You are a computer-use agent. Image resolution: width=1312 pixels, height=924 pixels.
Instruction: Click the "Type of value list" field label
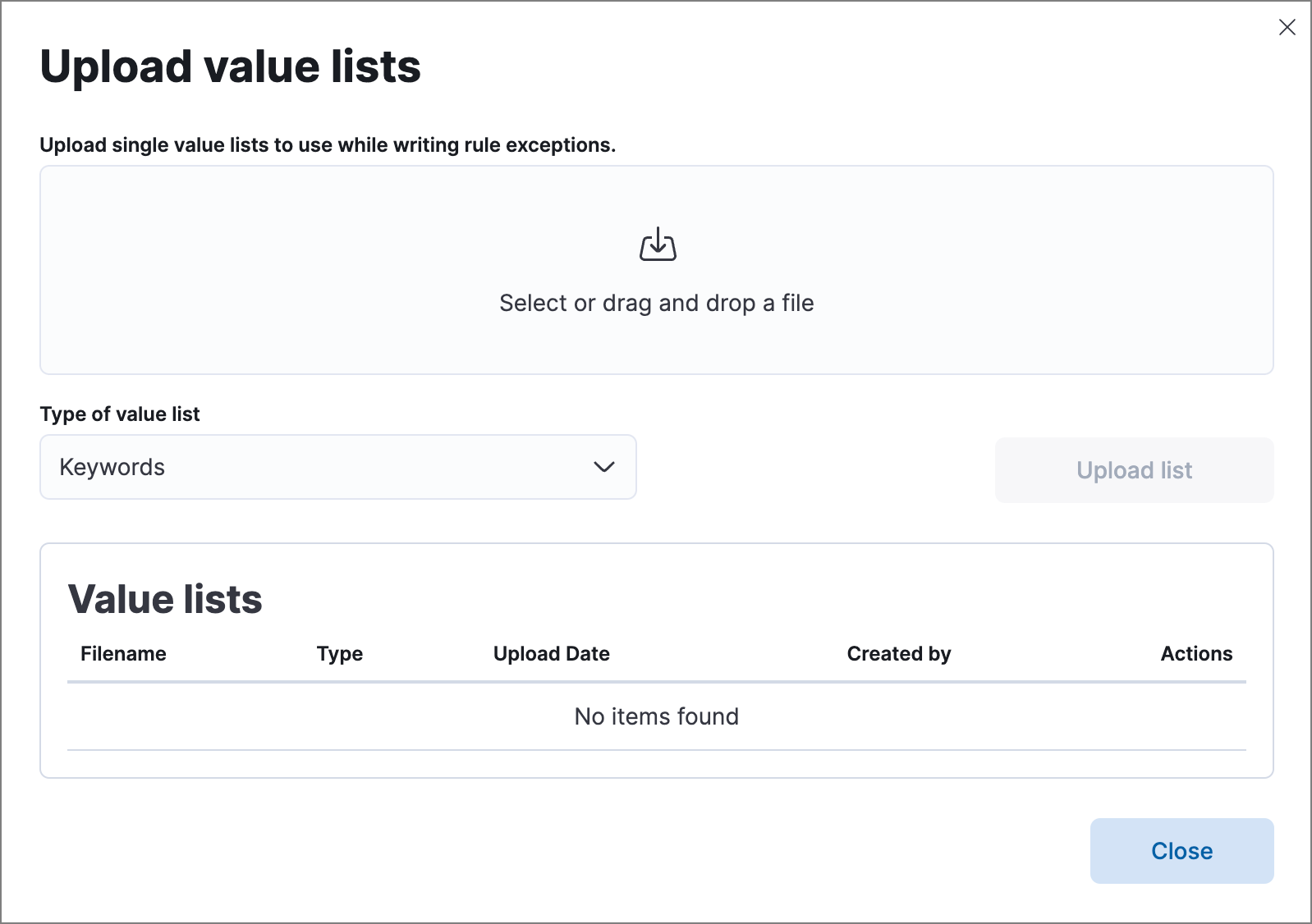[120, 414]
